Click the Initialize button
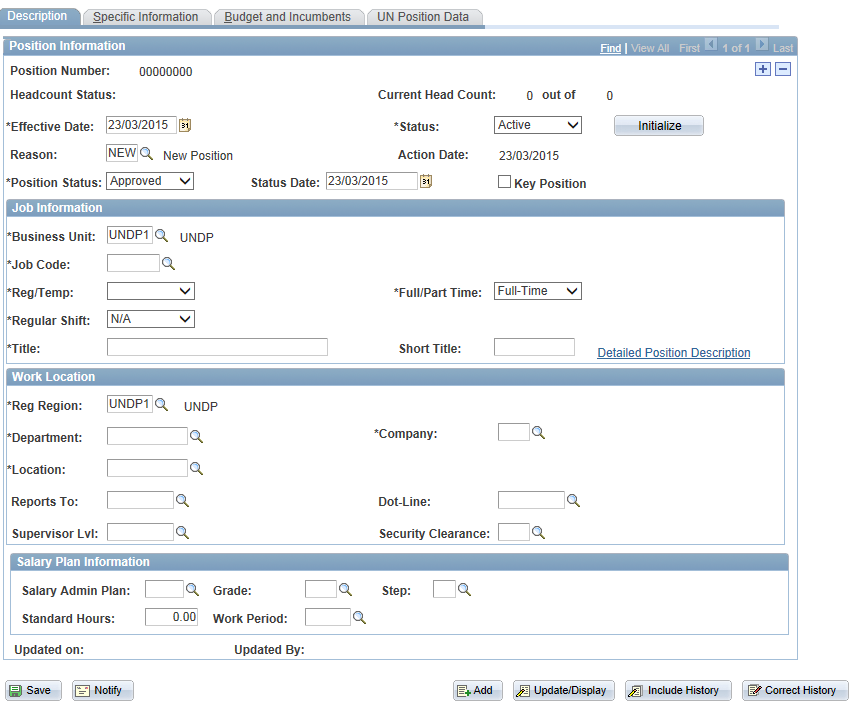Image resolution: width=868 pixels, height=708 pixels. click(x=659, y=126)
